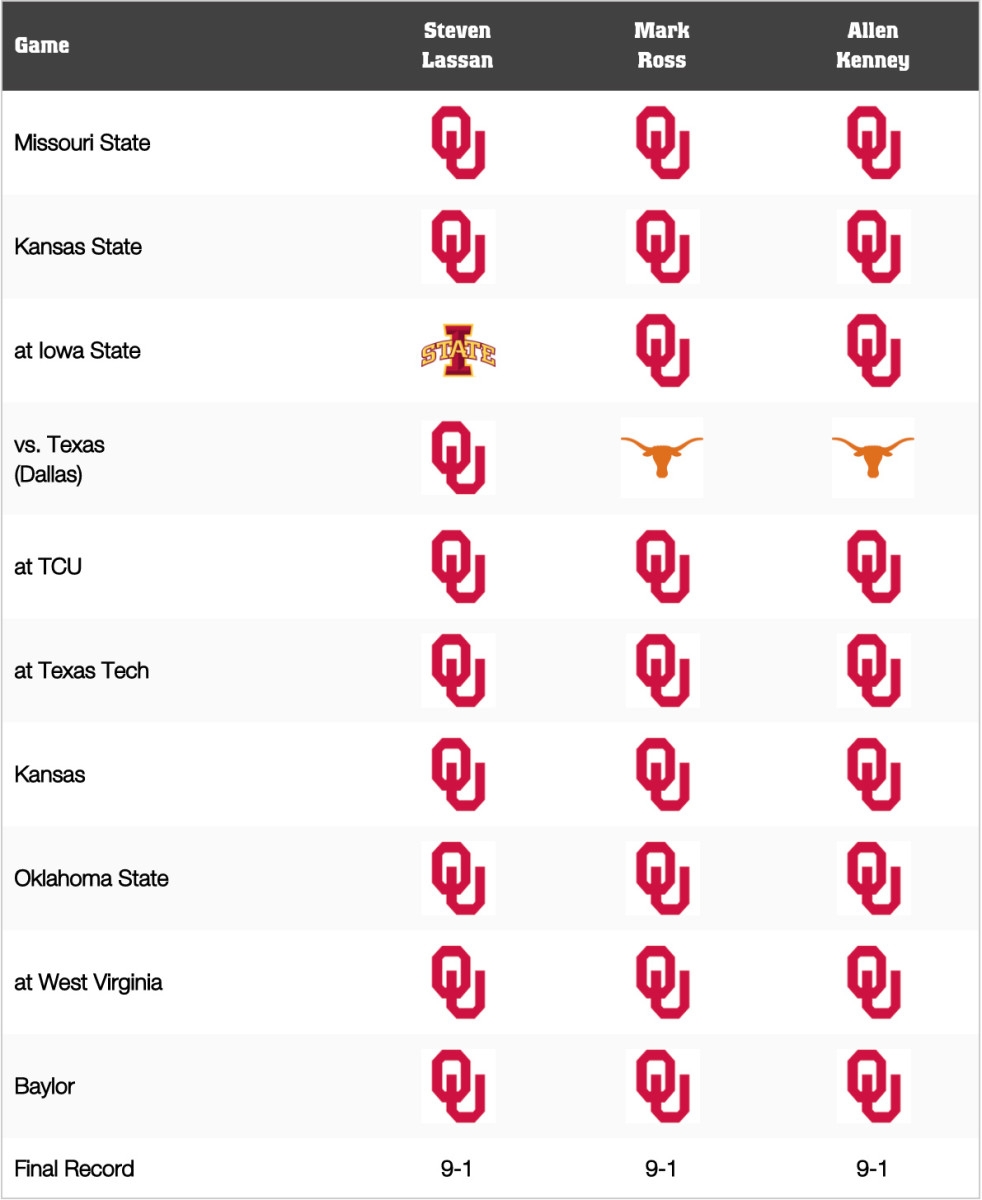The height and width of the screenshot is (1200, 982).
Task: Click Mark Ross's OU logo for at Iowa State
Action: (x=662, y=351)
